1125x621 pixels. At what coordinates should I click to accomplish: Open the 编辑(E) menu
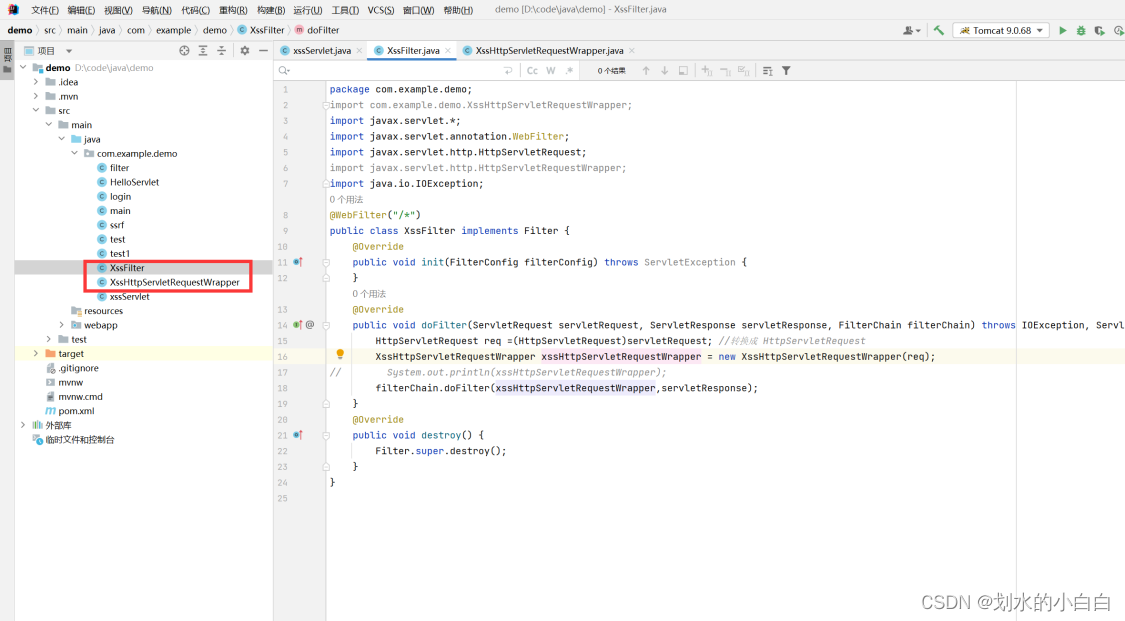(81, 10)
